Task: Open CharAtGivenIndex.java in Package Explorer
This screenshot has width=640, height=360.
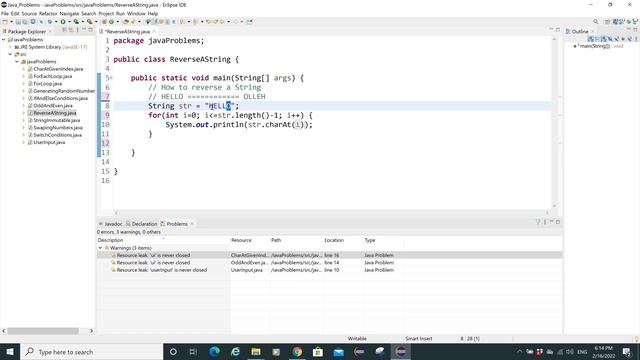Action: [58, 69]
